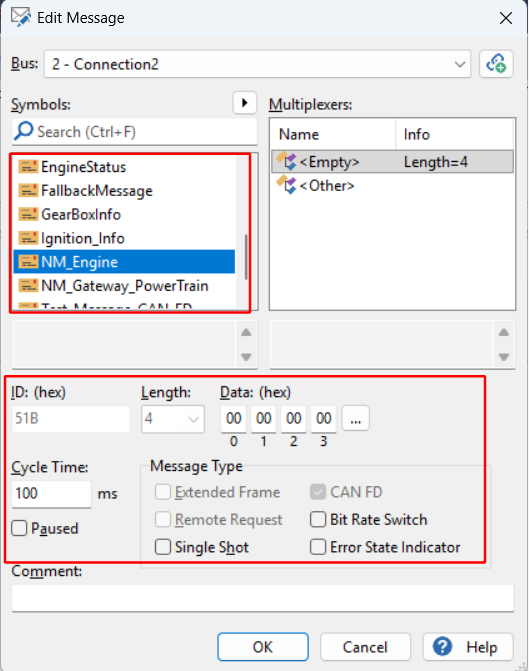The image size is (529, 671).
Task: Open the Bus connection dropdown
Action: point(257,64)
